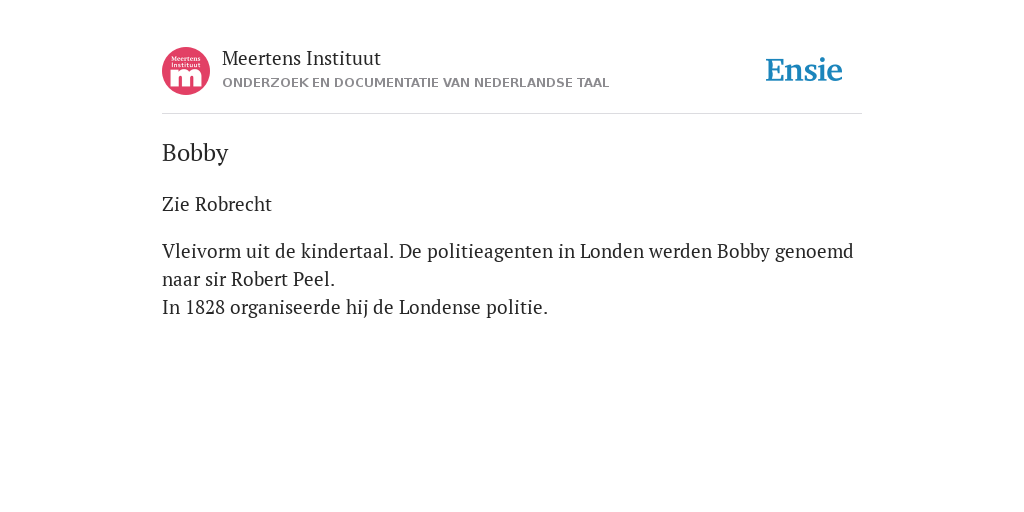Screen dimensions: 1024x512
Task: Click the horizontal divider below the header
Action: pos(512,114)
